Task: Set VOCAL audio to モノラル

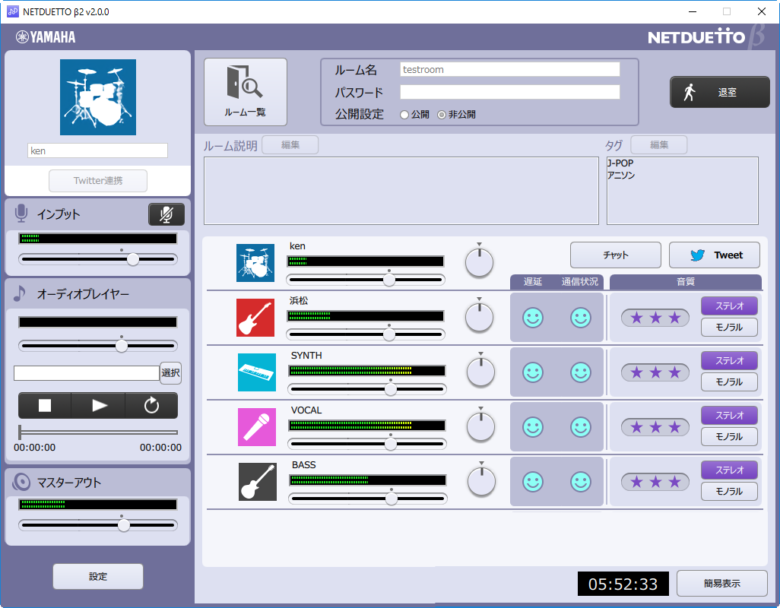Action: pos(729,437)
